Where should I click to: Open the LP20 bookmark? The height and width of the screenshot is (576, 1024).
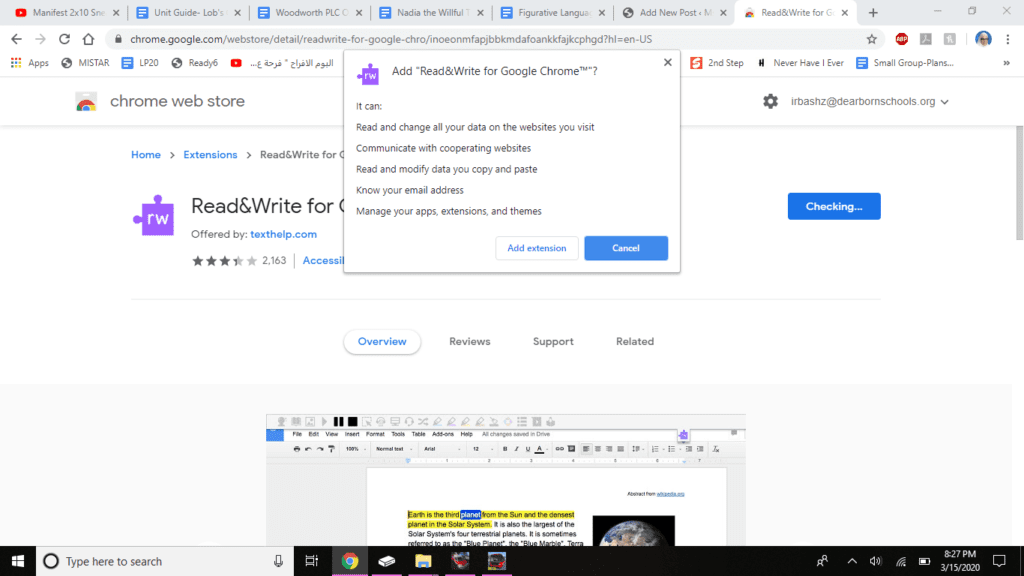(140, 63)
